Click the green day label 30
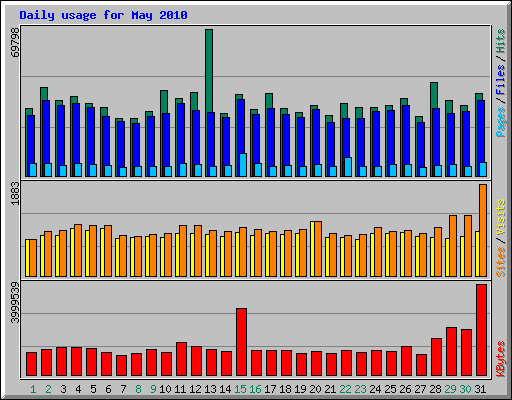 point(465,389)
